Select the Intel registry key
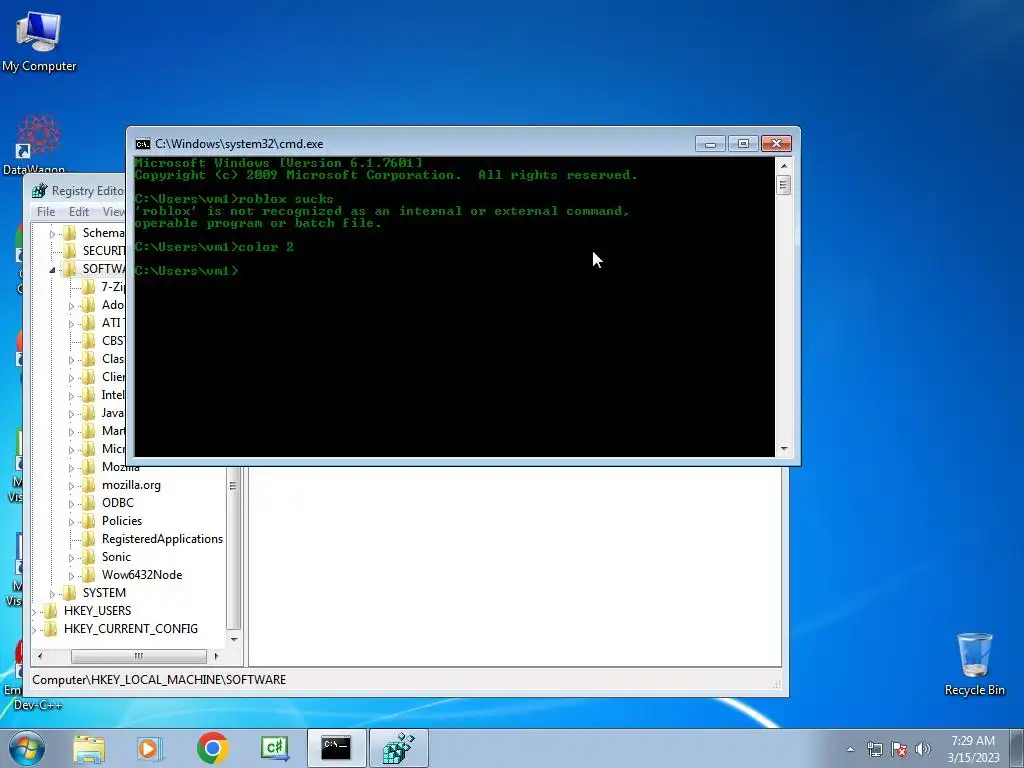Screen dimensions: 1024x768 112,395
